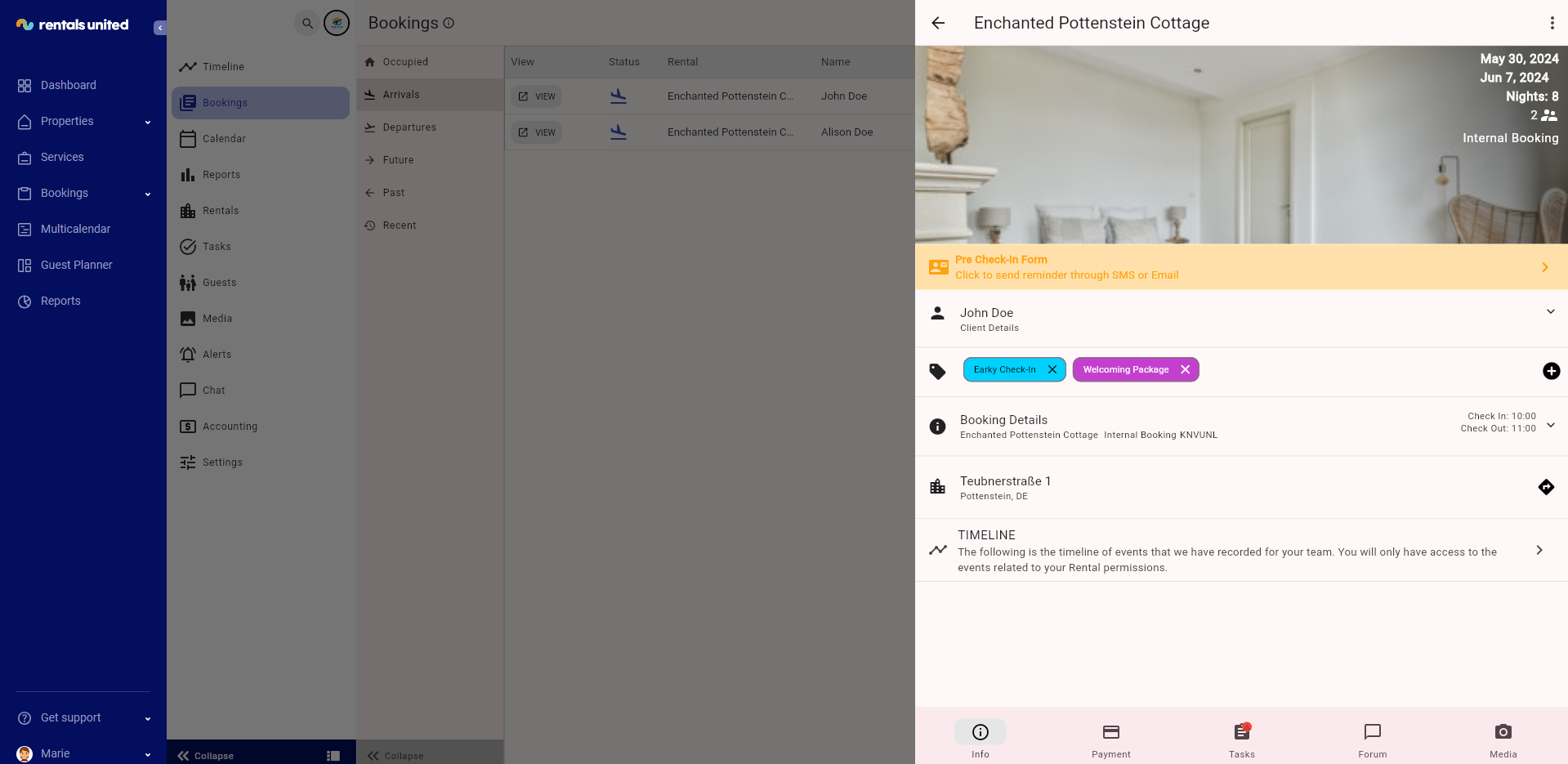Click Enchanted Pottenstein rental cell for Alison Doe
Image resolution: width=1568 pixels, height=764 pixels.
(730, 132)
